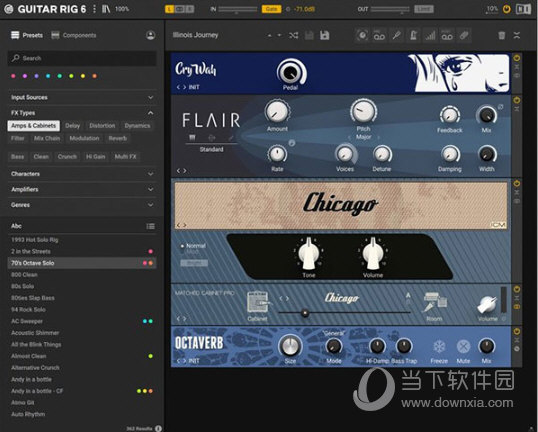
Task: Click the window layout icon at top right
Action: [x=524, y=9]
